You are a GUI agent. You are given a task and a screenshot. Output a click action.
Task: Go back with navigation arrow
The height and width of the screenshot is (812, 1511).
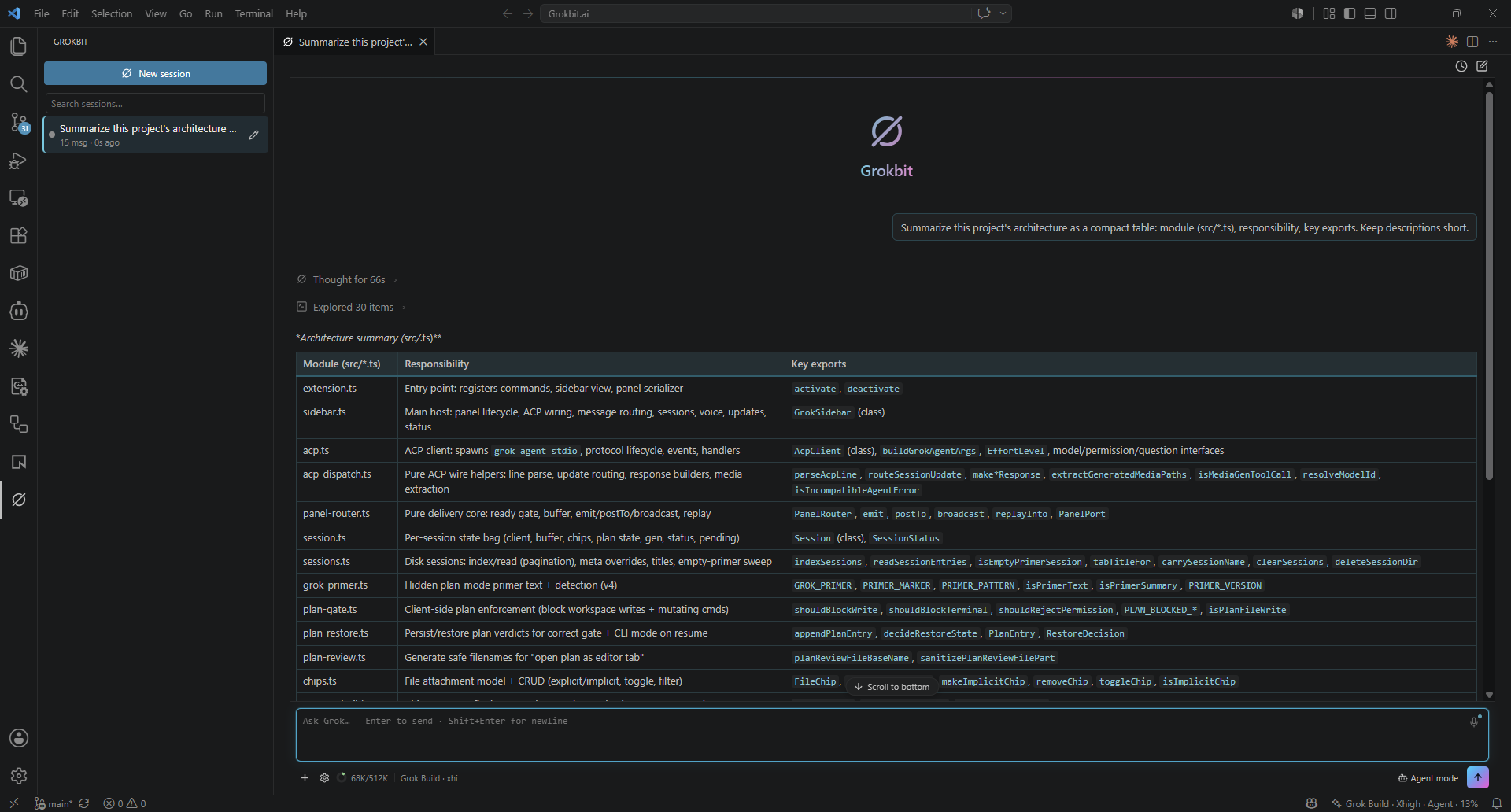pyautogui.click(x=508, y=13)
